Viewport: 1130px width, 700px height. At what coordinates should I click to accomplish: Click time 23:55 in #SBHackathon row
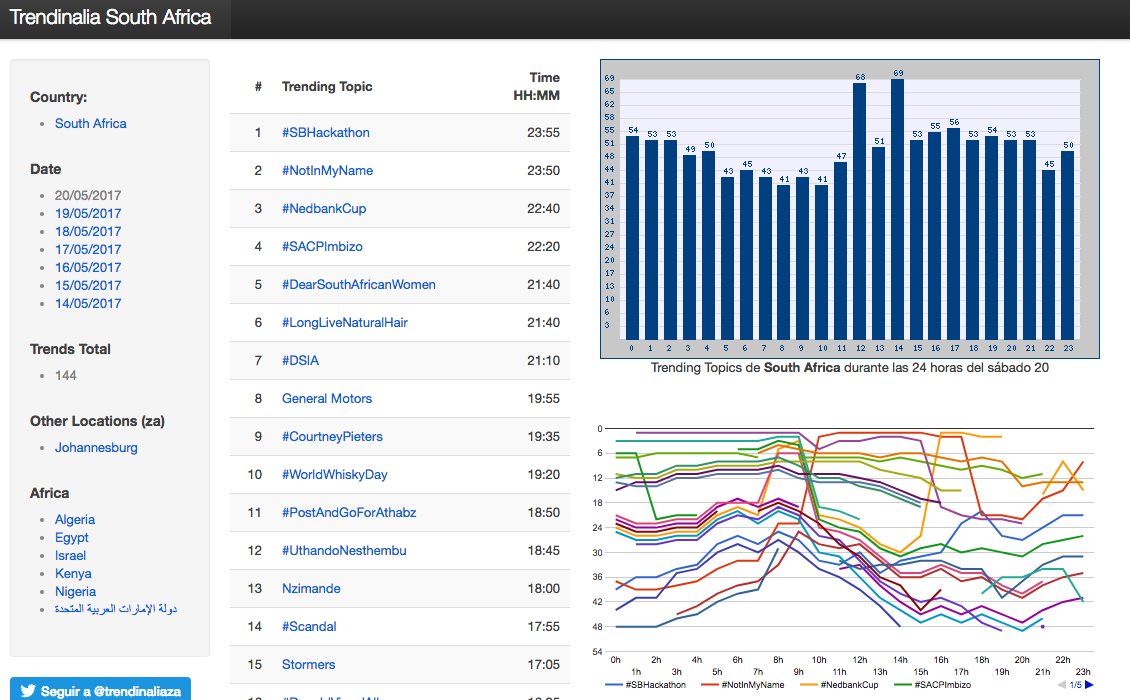click(x=543, y=133)
